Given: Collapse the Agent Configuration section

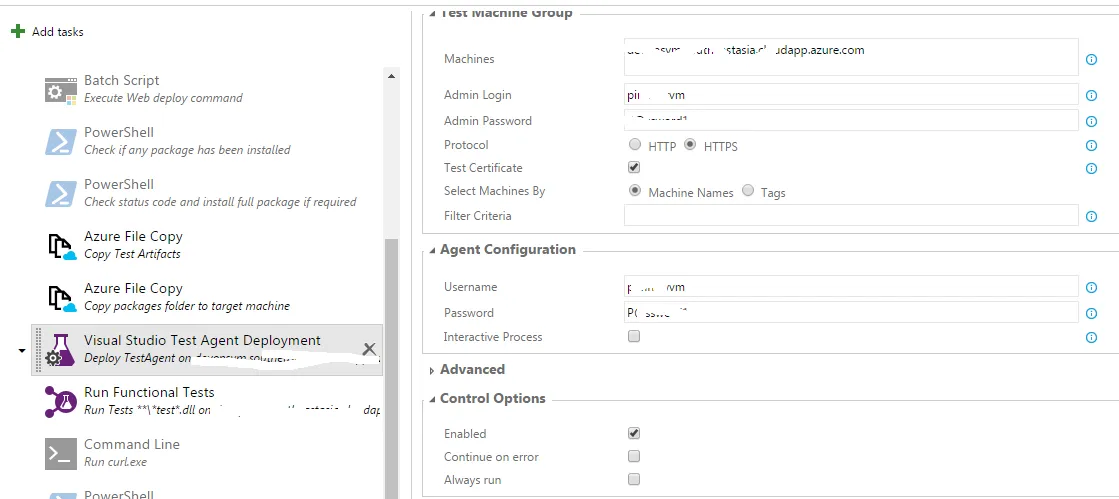Looking at the screenshot, I should 507,249.
